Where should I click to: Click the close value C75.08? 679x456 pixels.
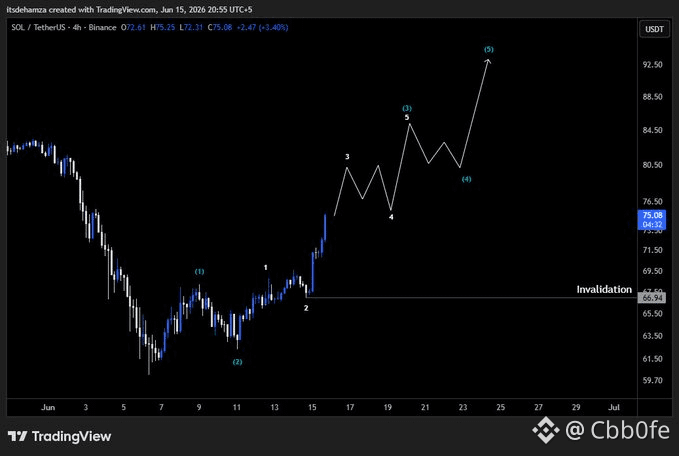[x=220, y=27]
